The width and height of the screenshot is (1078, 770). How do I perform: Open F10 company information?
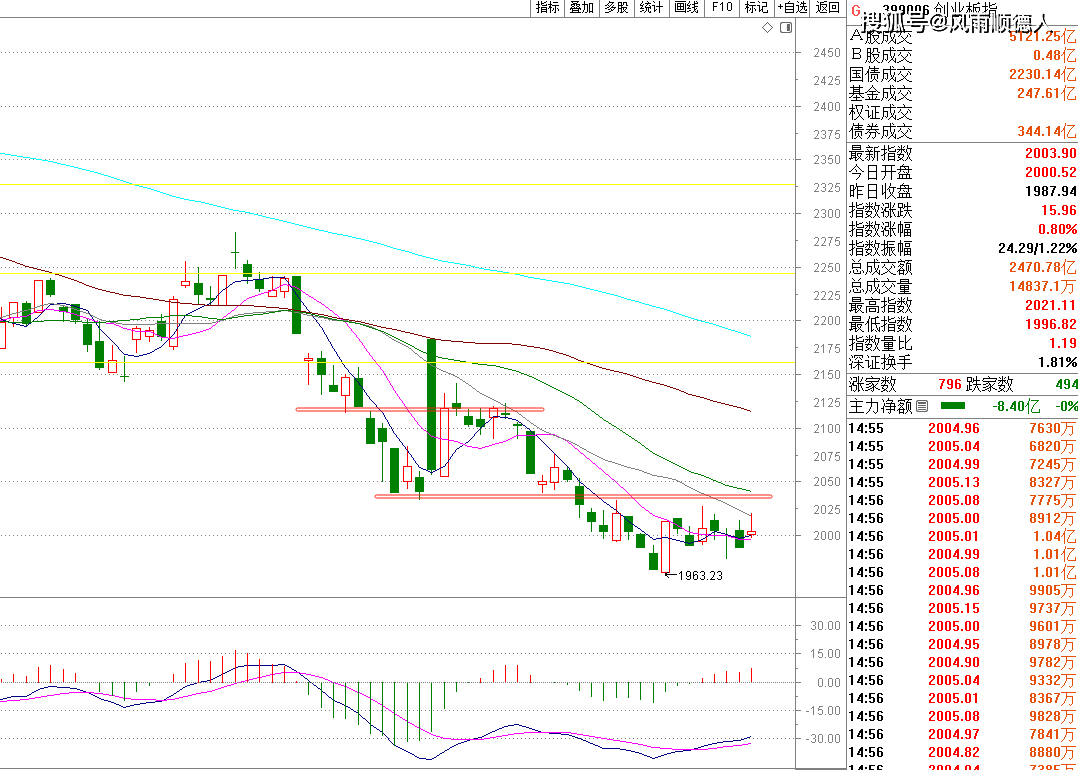721,8
